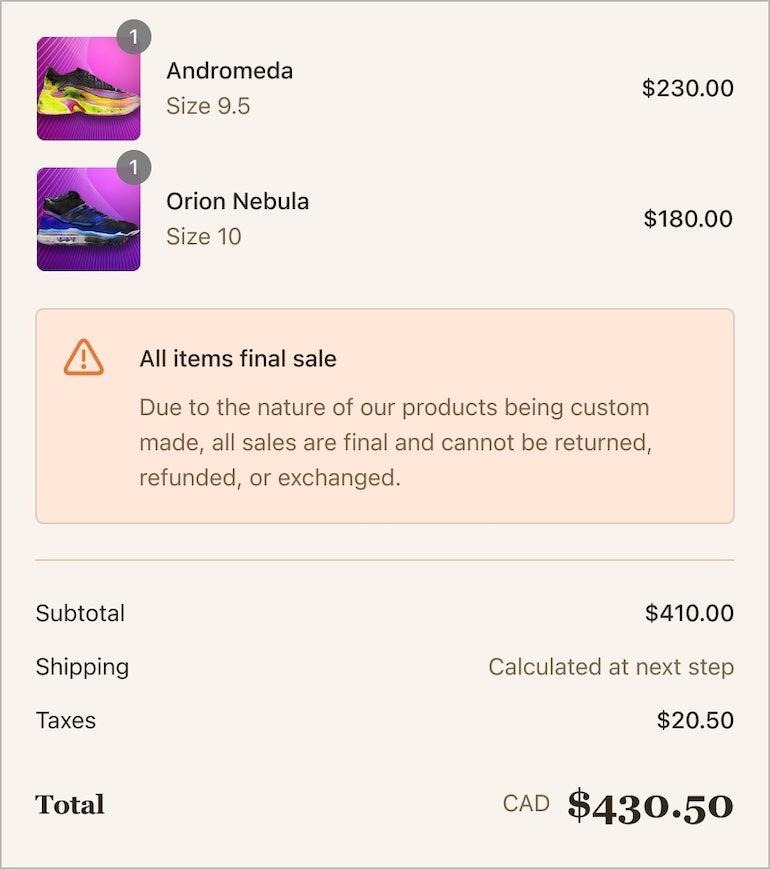Screen dimensions: 770x869
Task: Click the $430.50 total amount
Action: 650,805
